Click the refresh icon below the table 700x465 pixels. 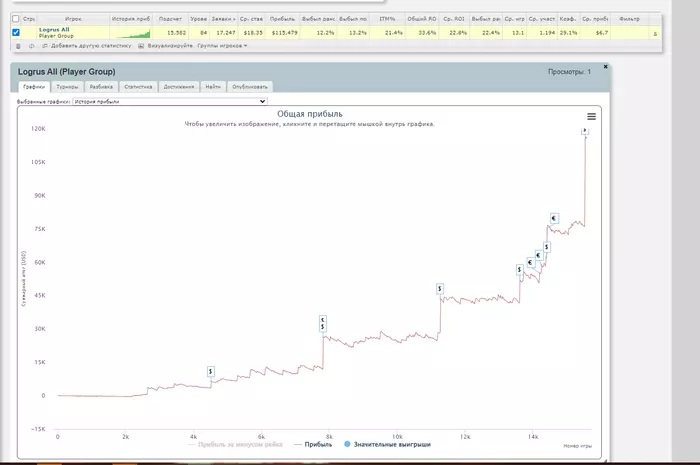(x=31, y=46)
